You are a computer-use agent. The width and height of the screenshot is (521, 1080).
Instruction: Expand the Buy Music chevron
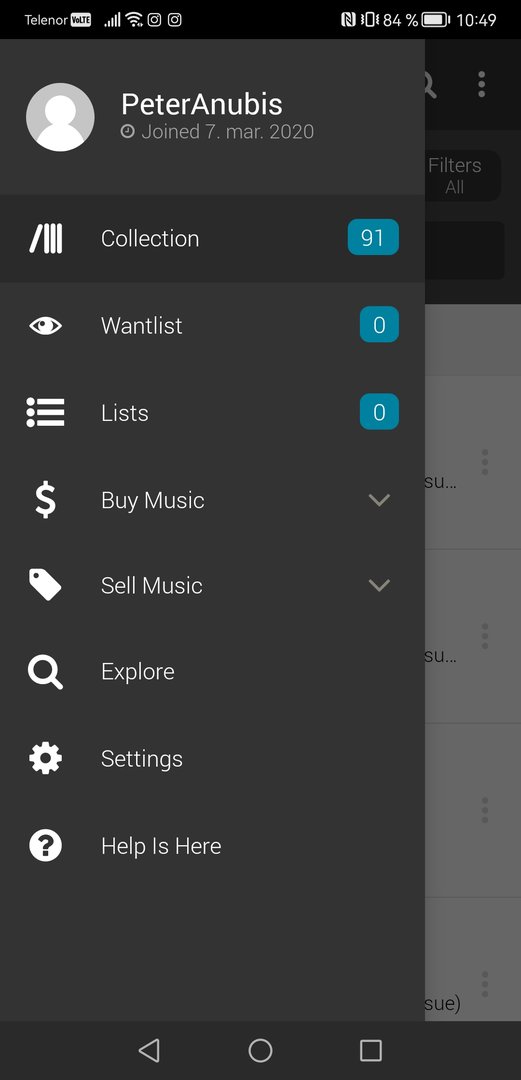click(x=379, y=500)
